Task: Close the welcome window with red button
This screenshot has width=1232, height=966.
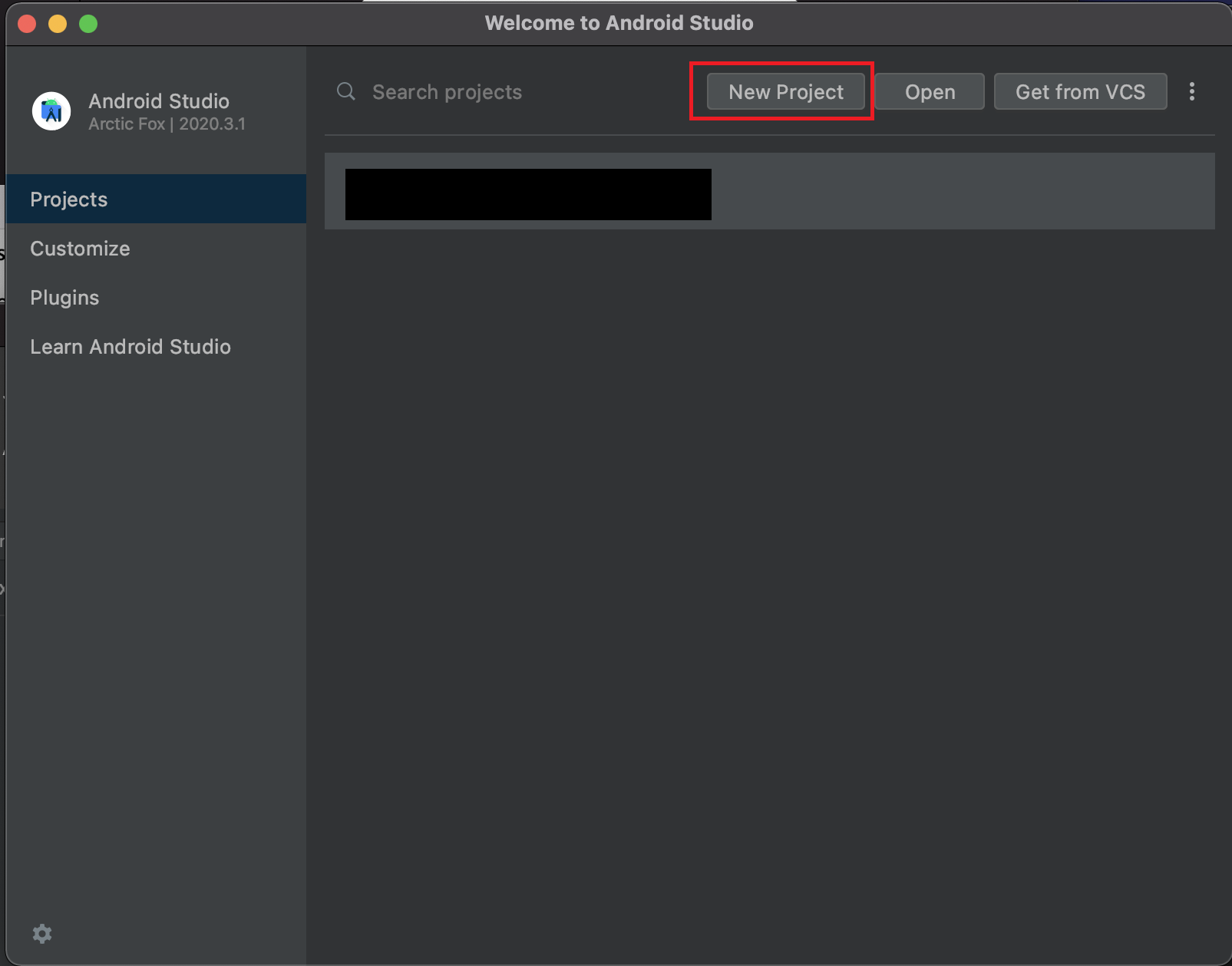Action: tap(27, 24)
